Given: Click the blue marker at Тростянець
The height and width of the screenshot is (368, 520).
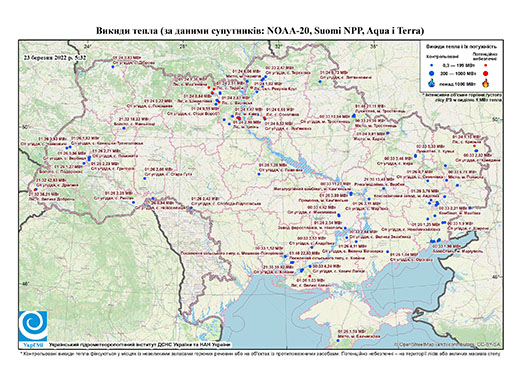Looking at the screenshot, I should (354, 116).
